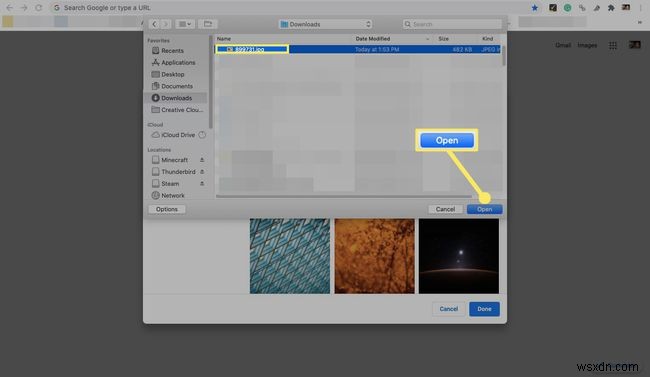Click Cancel in the background picker
This screenshot has height=377, width=650.
(x=449, y=309)
